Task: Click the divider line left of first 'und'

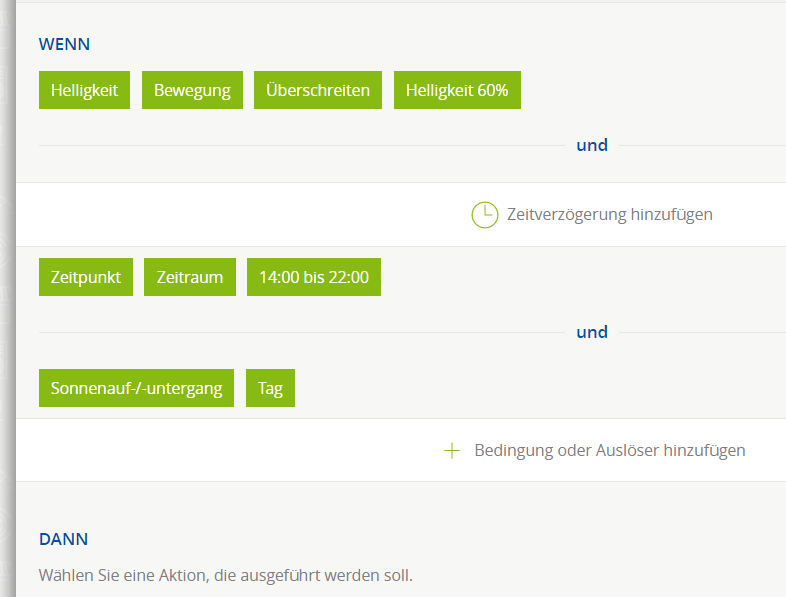Action: tap(302, 145)
